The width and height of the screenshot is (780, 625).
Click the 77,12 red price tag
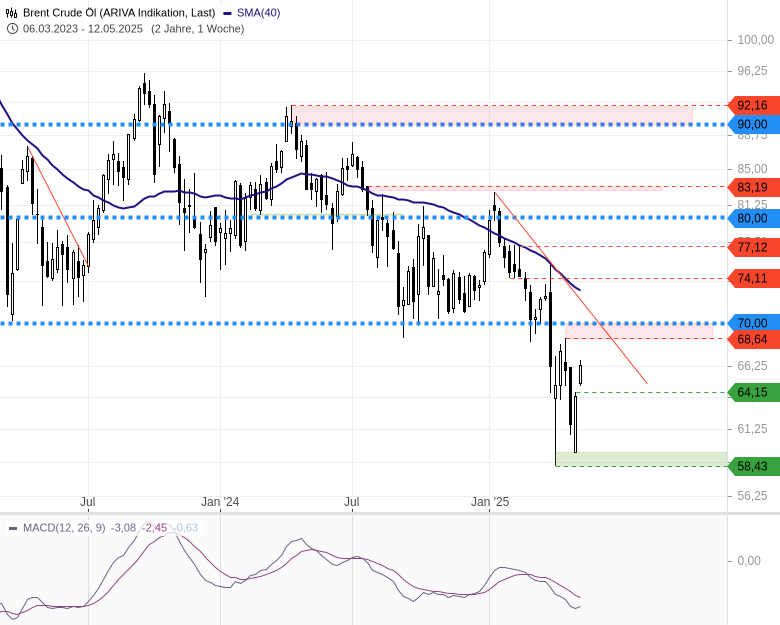coord(753,247)
